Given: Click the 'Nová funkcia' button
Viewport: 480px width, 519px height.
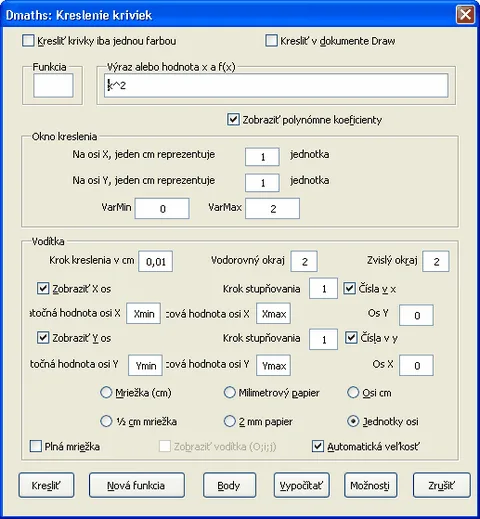Looking at the screenshot, I should tap(137, 485).
